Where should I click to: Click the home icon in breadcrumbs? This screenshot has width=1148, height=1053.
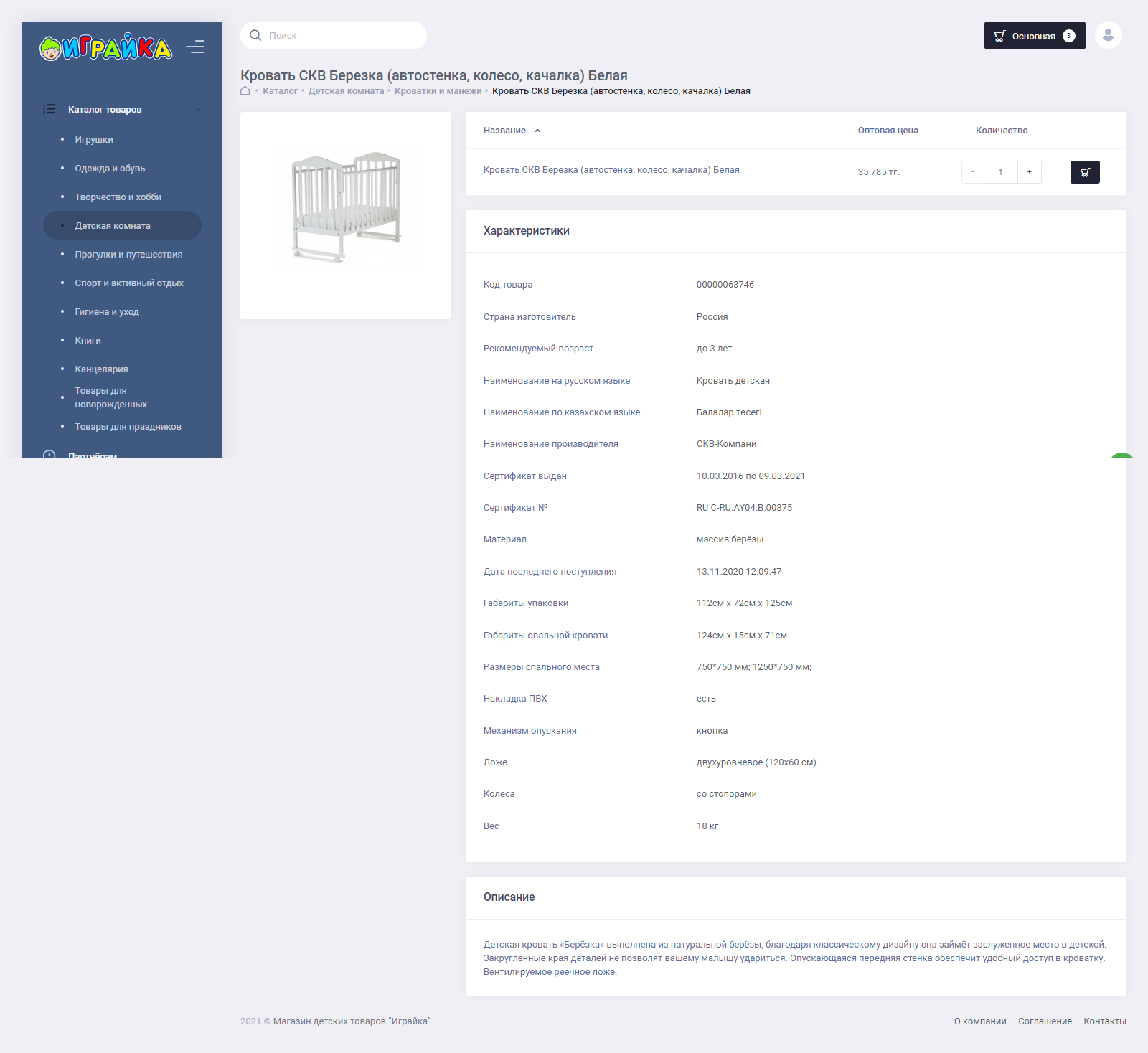(245, 91)
